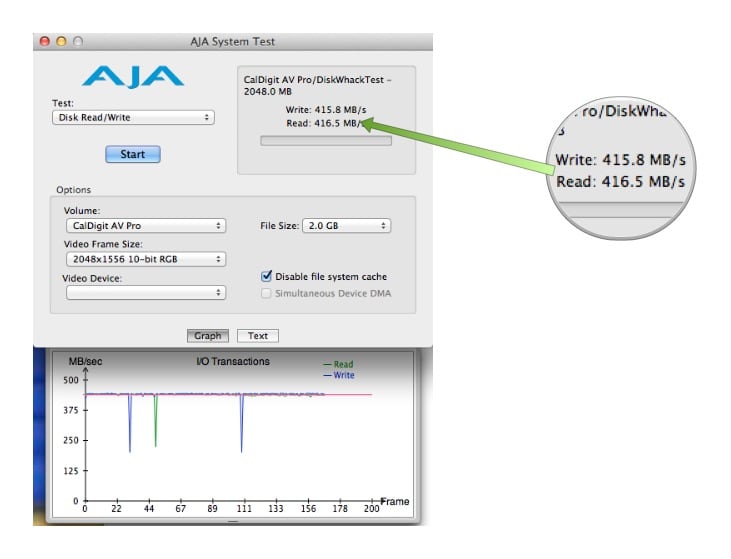Click the Simultaneous Device DMA checkbox
The height and width of the screenshot is (559, 731).
point(266,293)
